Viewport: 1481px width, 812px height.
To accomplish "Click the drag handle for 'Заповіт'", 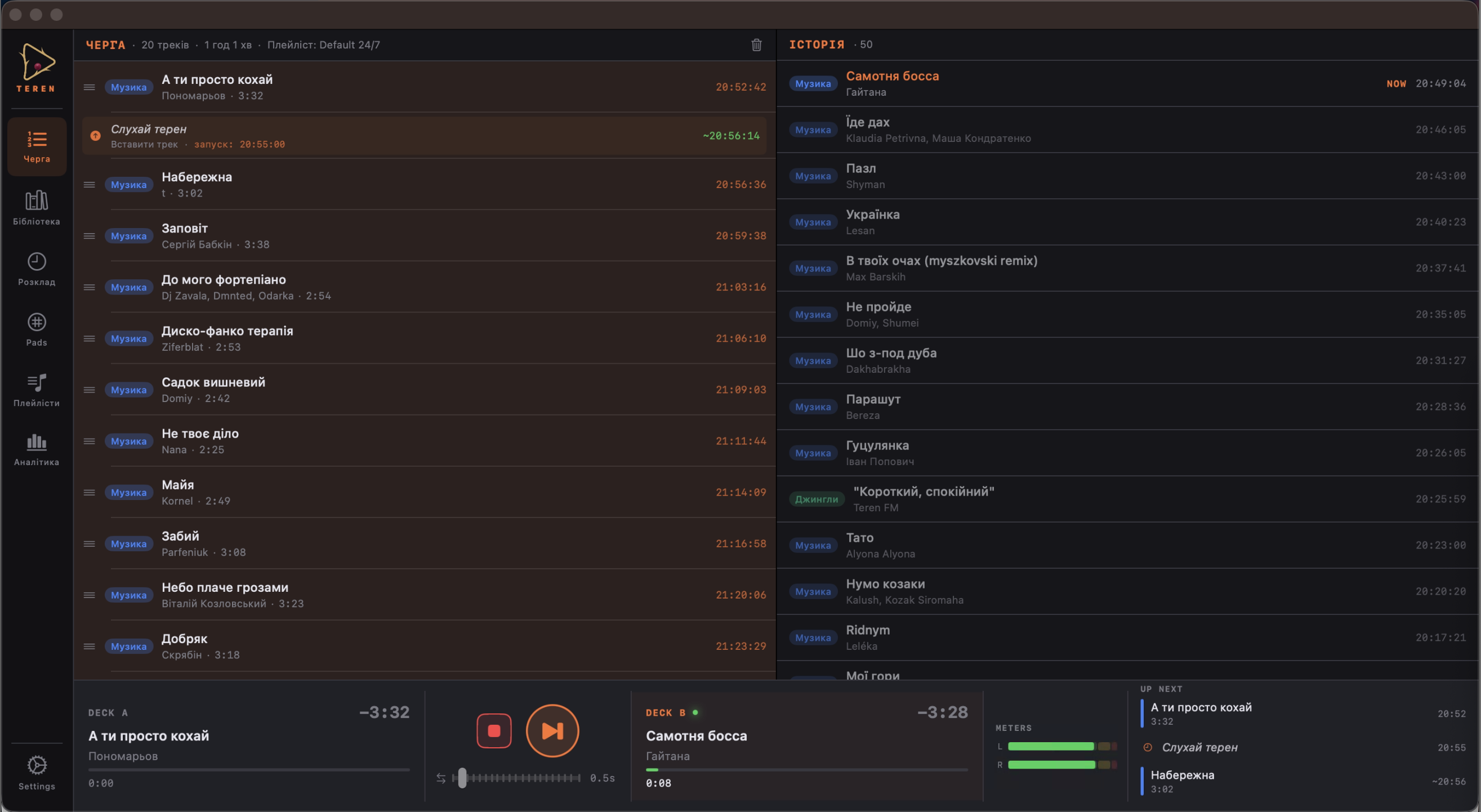I will pyautogui.click(x=89, y=236).
